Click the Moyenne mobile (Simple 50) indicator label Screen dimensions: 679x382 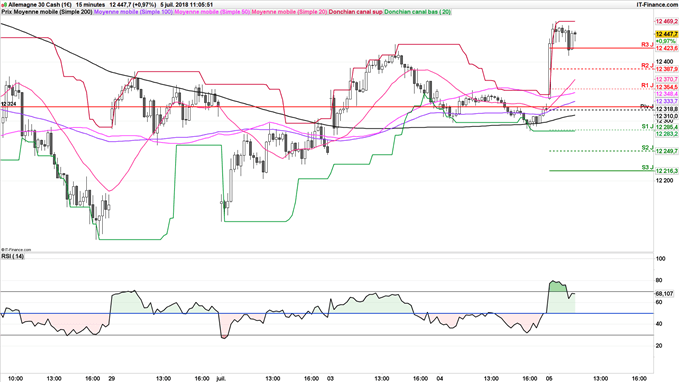click(212, 12)
